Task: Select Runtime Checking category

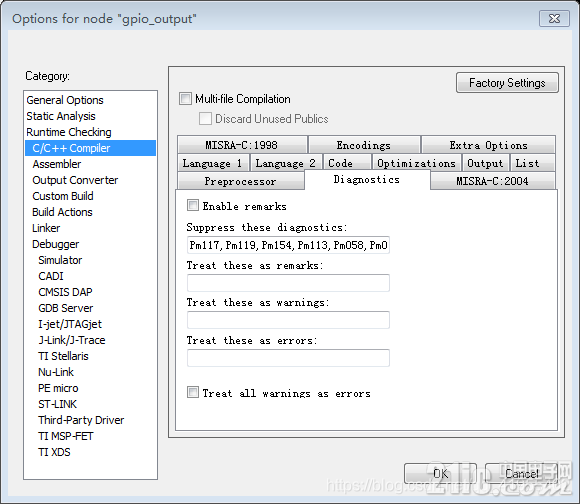Action: pos(69,132)
